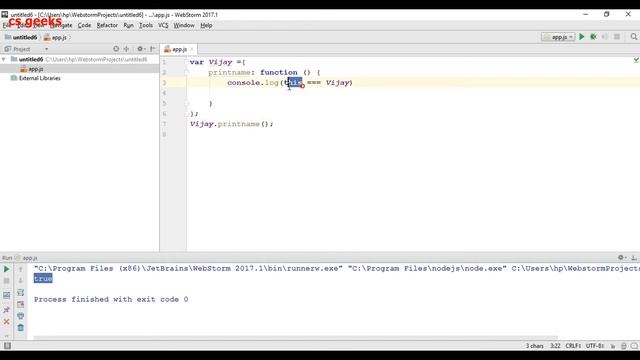Clear all console output with trash icon
The height and width of the screenshot is (360, 640).
(20, 328)
